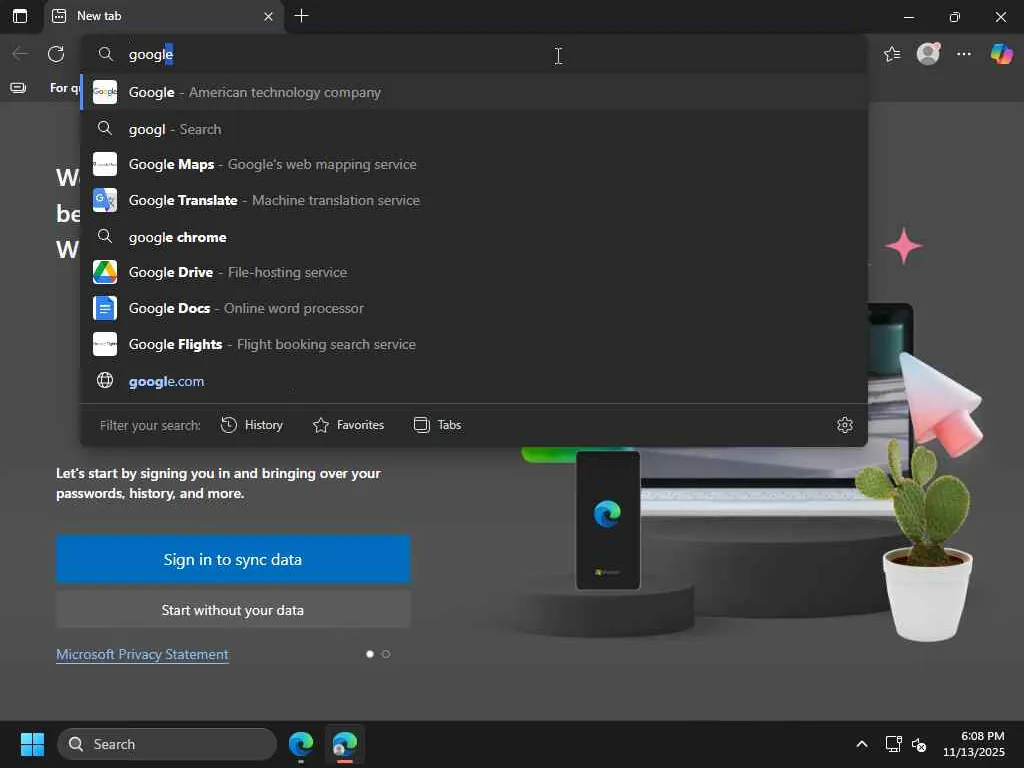Open search suggestion settings gear
1024x768 pixels.
point(844,425)
